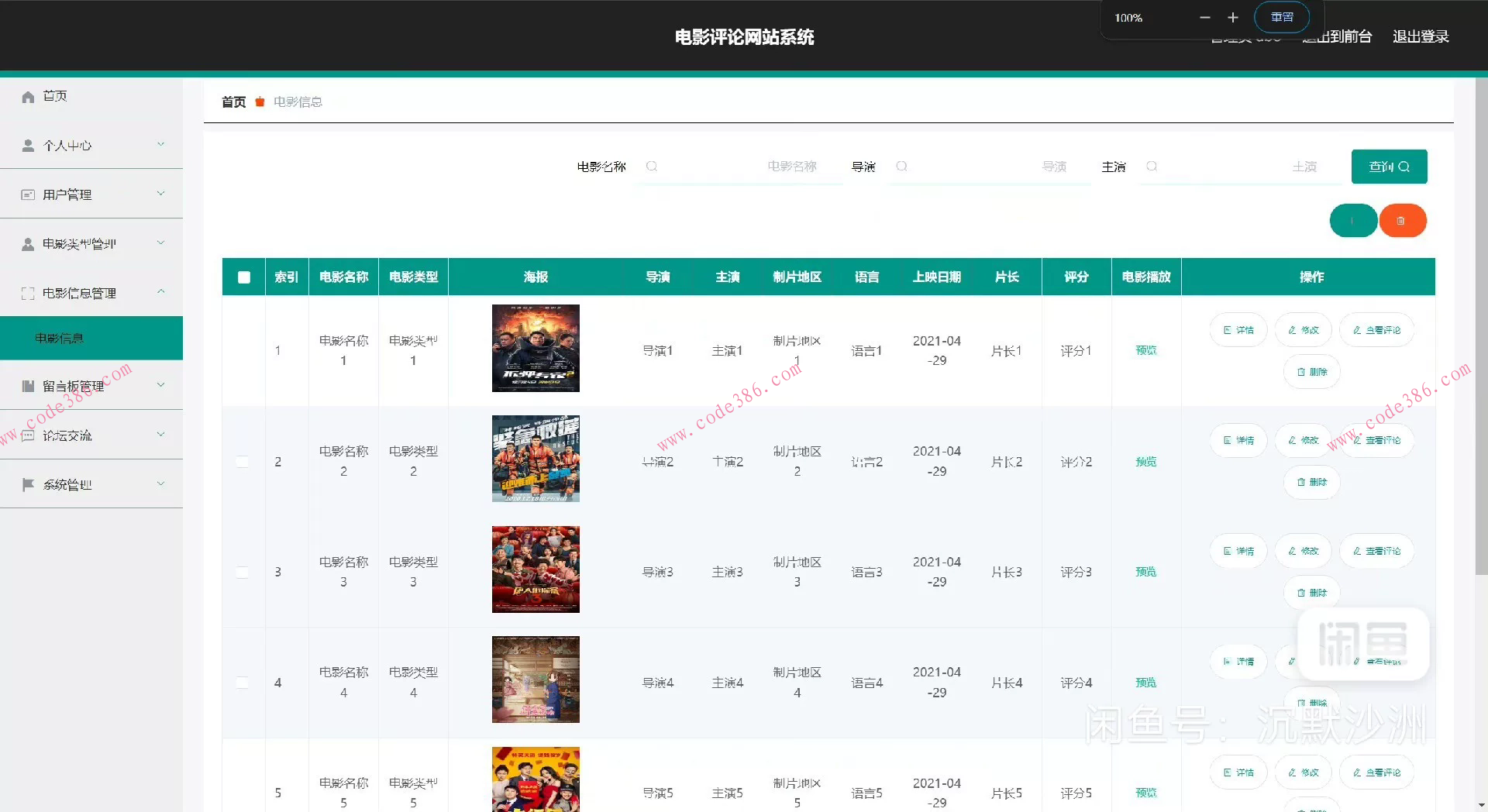Check the checkbox for row 3
Viewport: 1488px width, 812px height.
coord(243,573)
